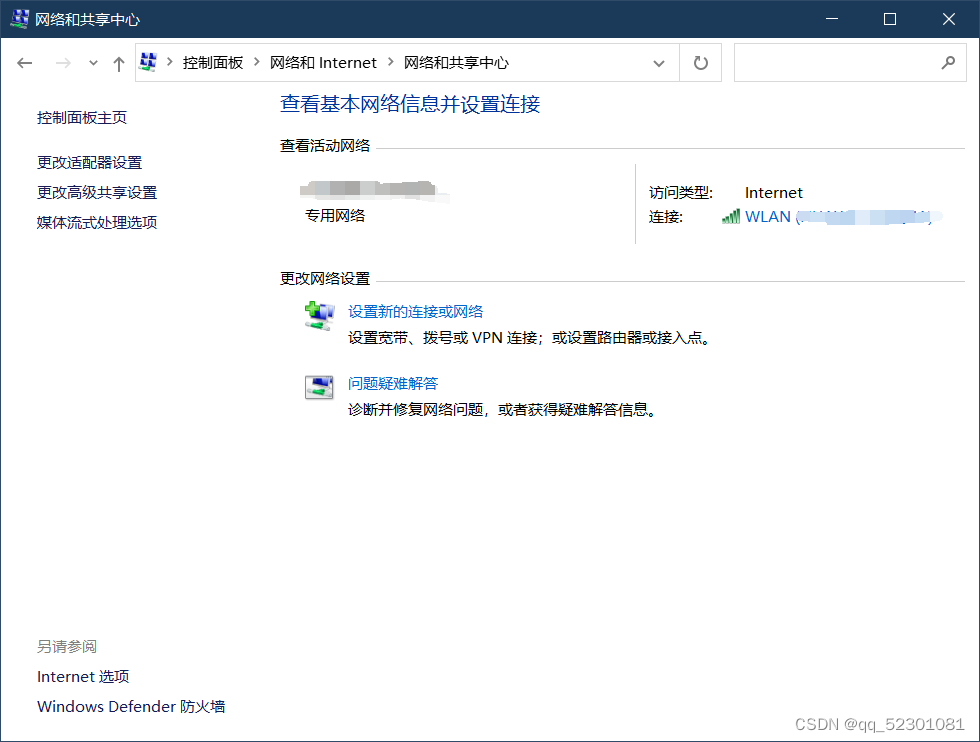Screen dimensions: 980x742
Task: Click the access type value Internet
Action: (x=774, y=193)
